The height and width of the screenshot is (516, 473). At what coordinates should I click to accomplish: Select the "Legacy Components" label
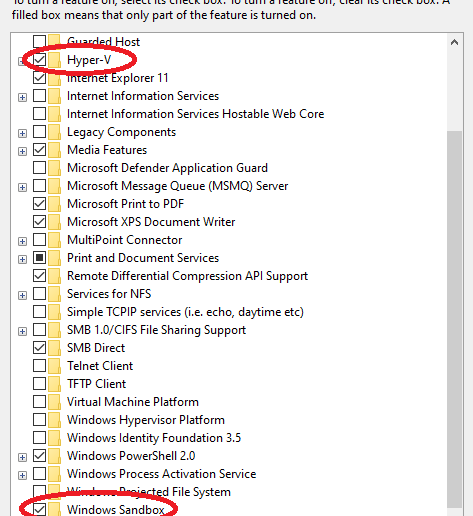(x=121, y=132)
